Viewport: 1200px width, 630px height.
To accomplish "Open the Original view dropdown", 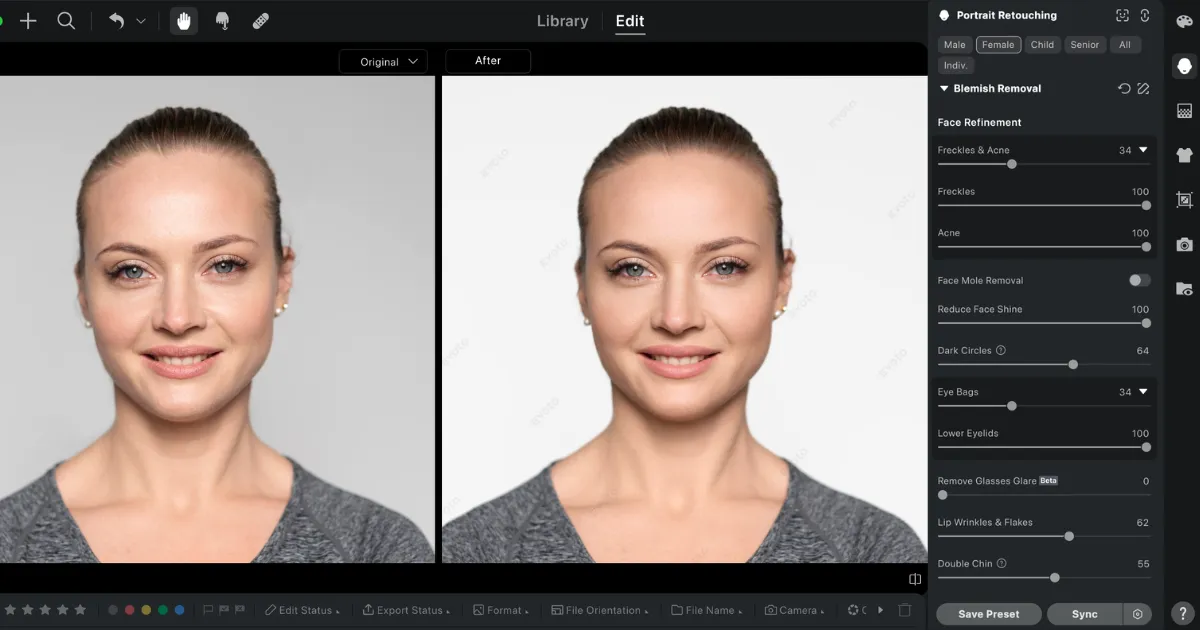I will pos(384,61).
